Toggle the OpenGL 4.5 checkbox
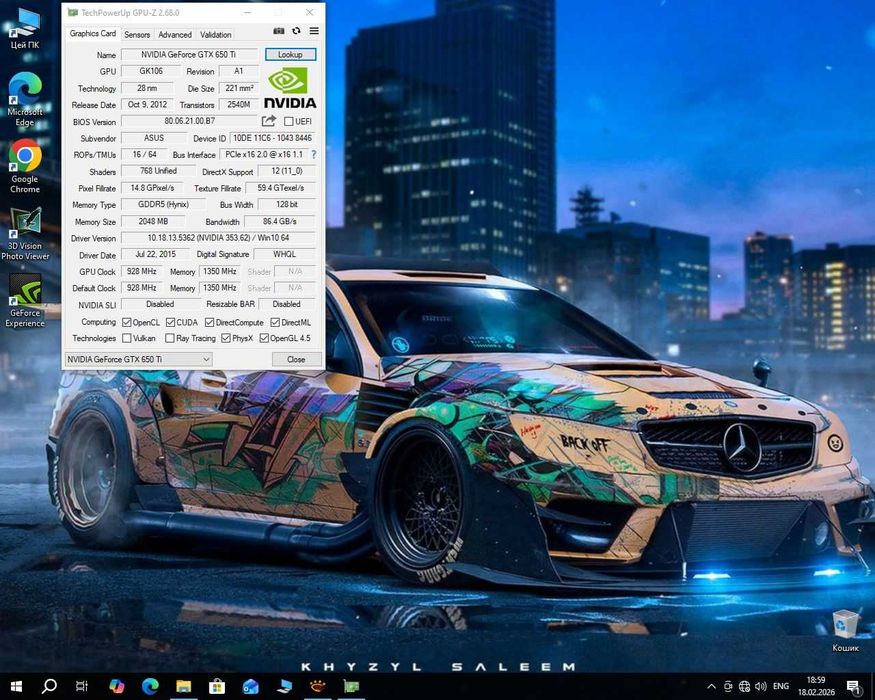This screenshot has width=875, height=700. click(x=264, y=338)
